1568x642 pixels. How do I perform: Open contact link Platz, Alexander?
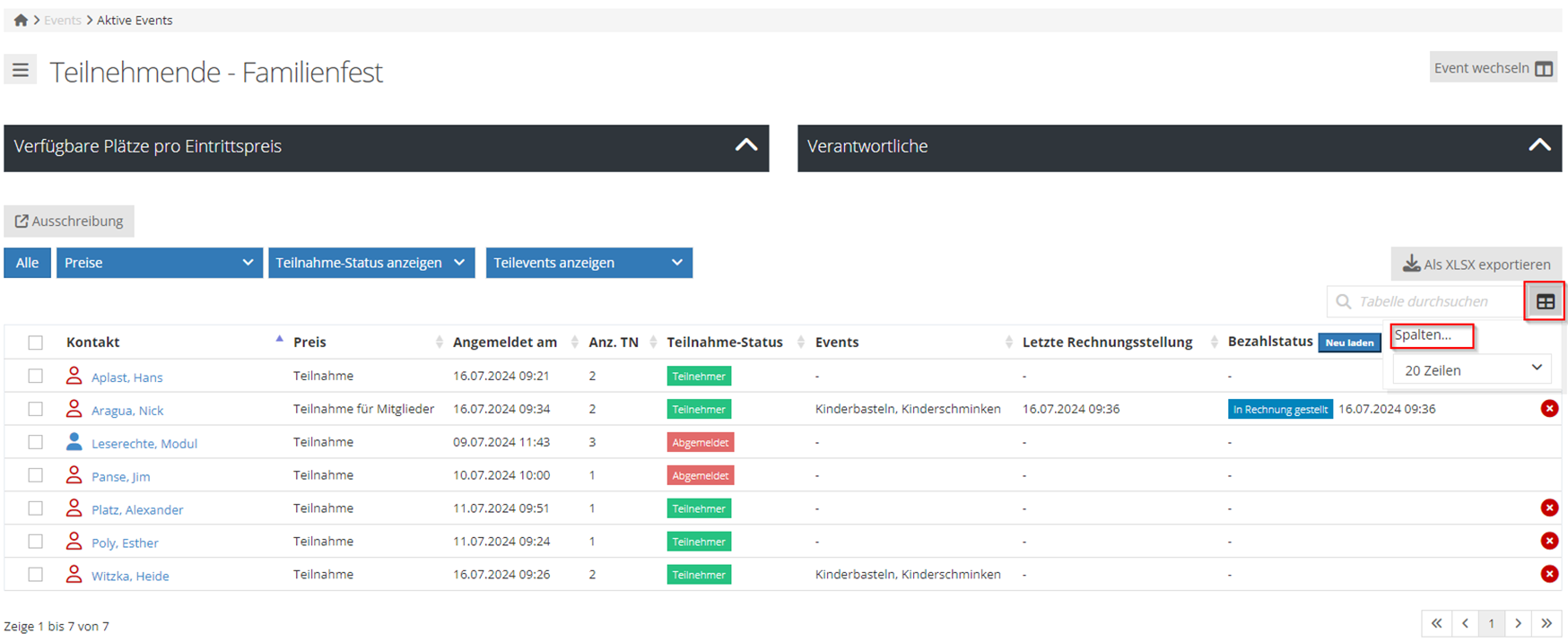(137, 509)
